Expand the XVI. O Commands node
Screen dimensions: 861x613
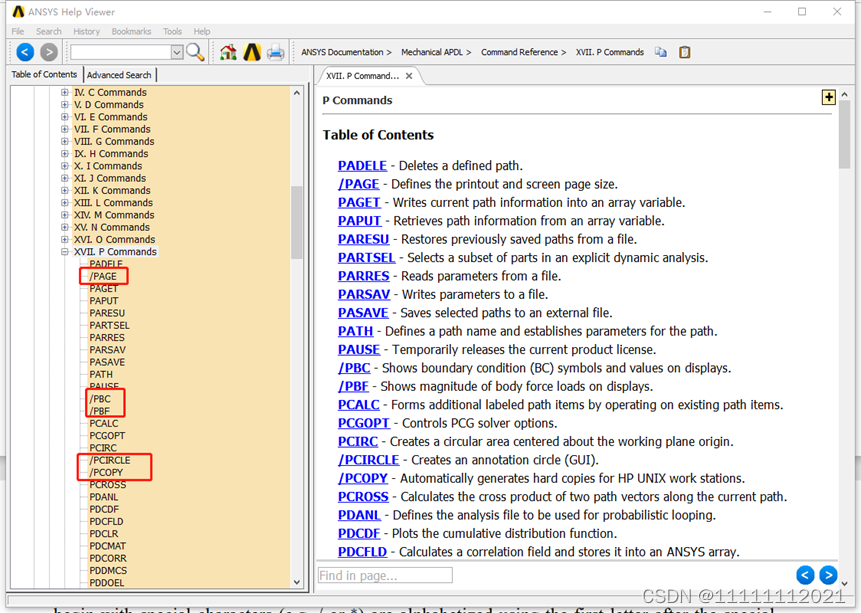point(65,239)
